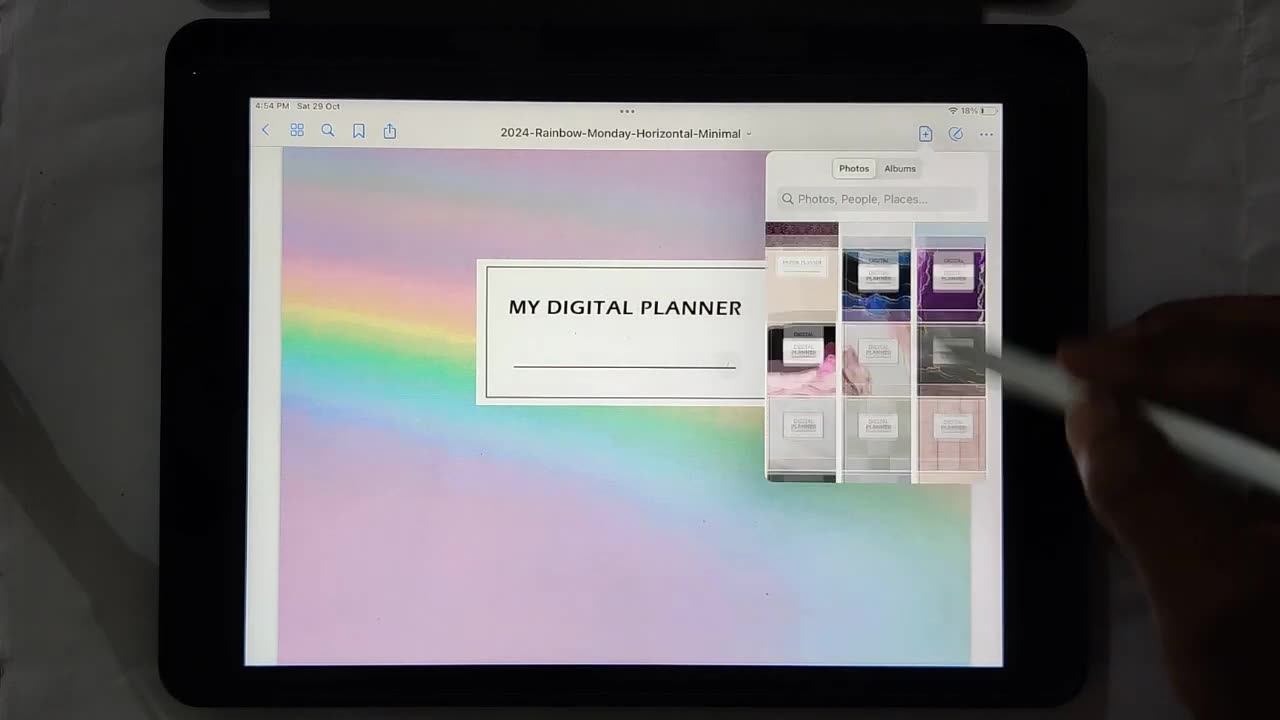The image size is (1280, 720).
Task: Go back using the back chevron
Action: [265, 130]
